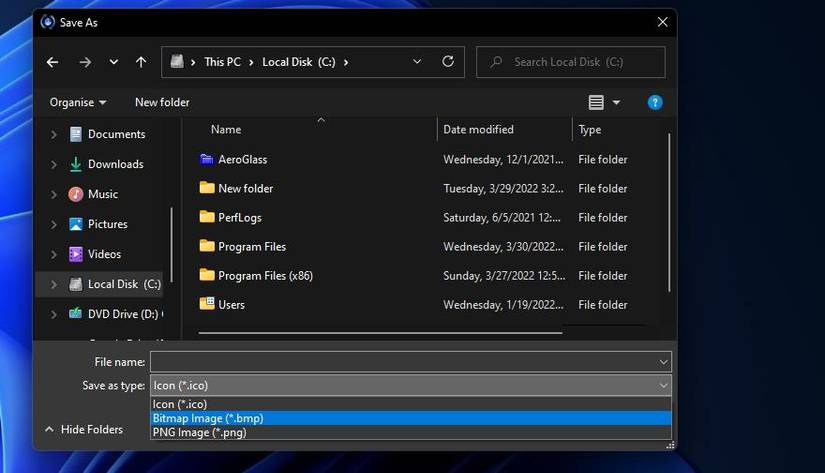Click the Sunday, 3/27/2022 date cell
The width and height of the screenshot is (825, 473).
(x=504, y=275)
